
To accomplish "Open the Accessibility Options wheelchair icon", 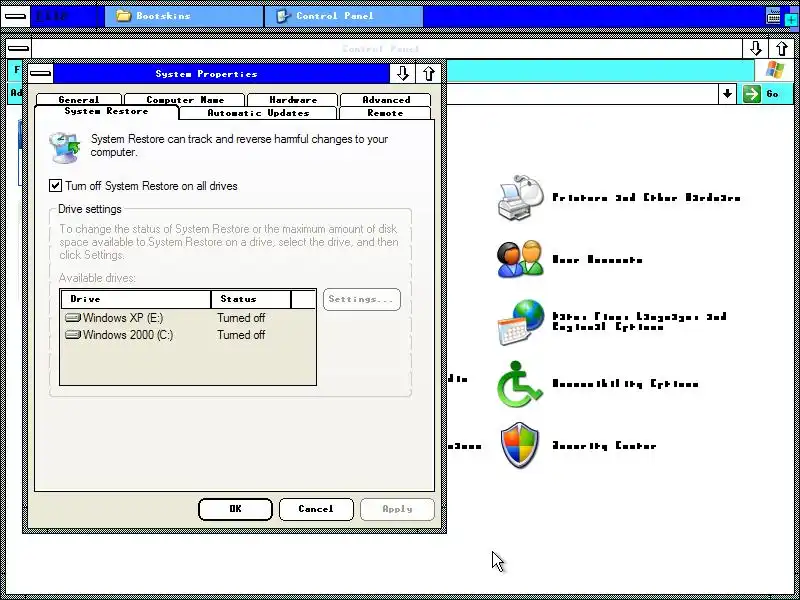I will (519, 384).
